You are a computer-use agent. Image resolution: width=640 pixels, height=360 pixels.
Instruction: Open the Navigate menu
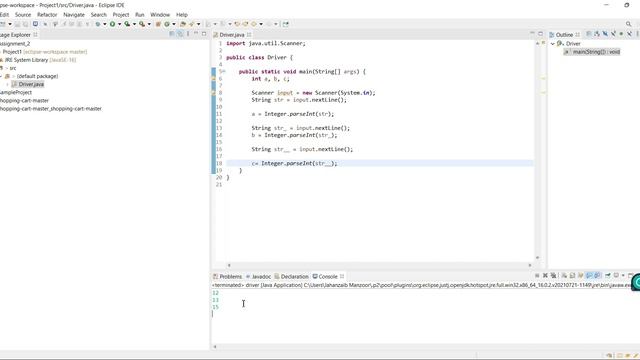[74, 15]
